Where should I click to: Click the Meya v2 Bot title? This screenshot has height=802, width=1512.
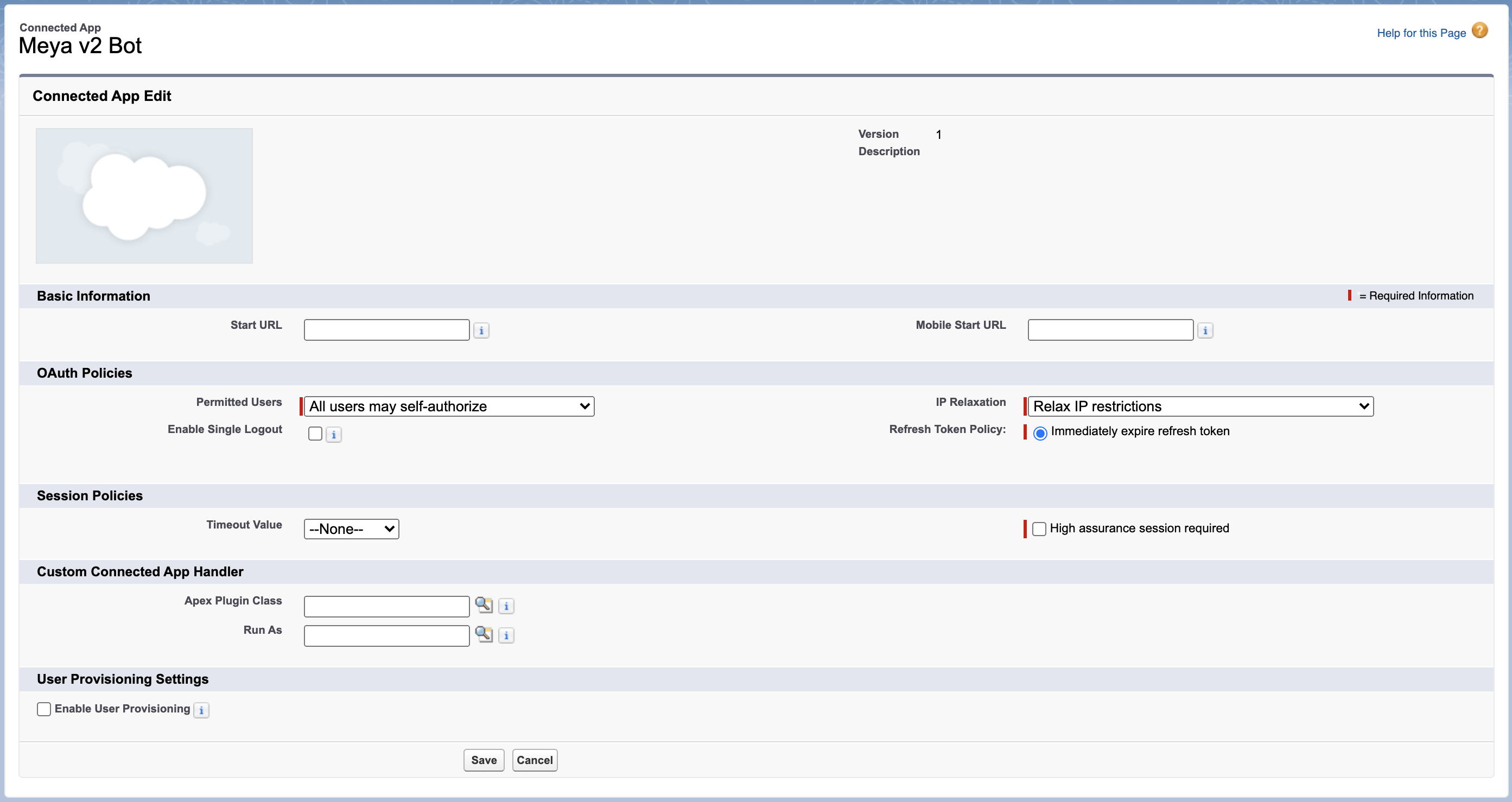pyautogui.click(x=80, y=46)
